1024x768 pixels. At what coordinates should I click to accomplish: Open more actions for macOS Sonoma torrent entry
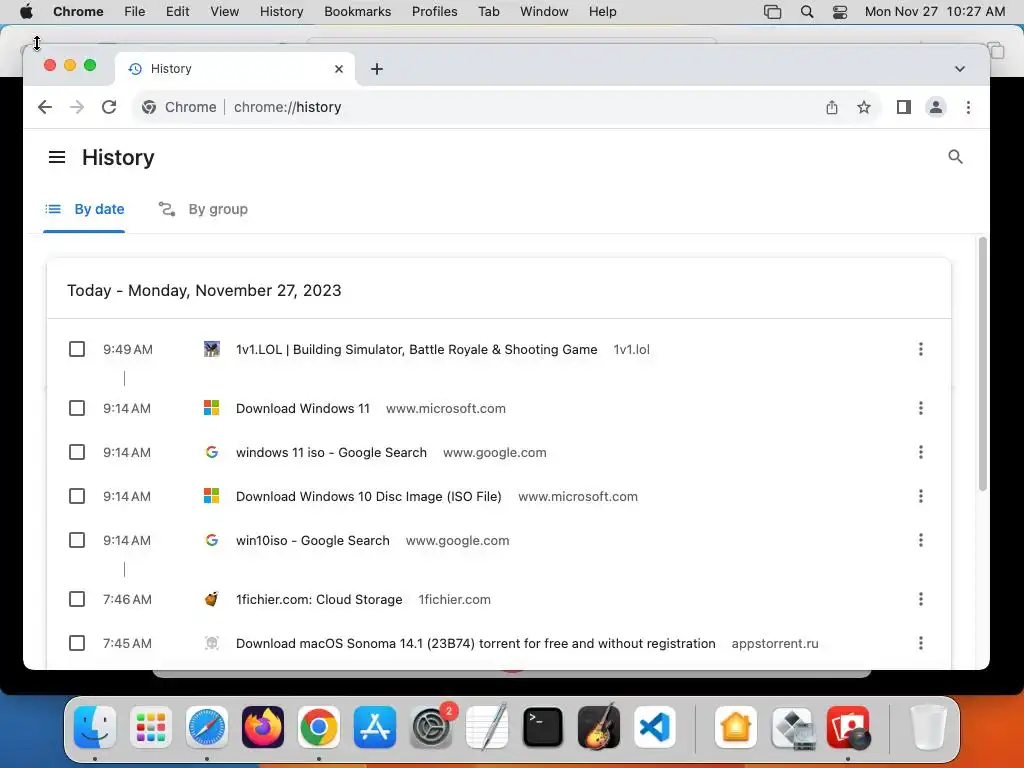click(x=920, y=643)
